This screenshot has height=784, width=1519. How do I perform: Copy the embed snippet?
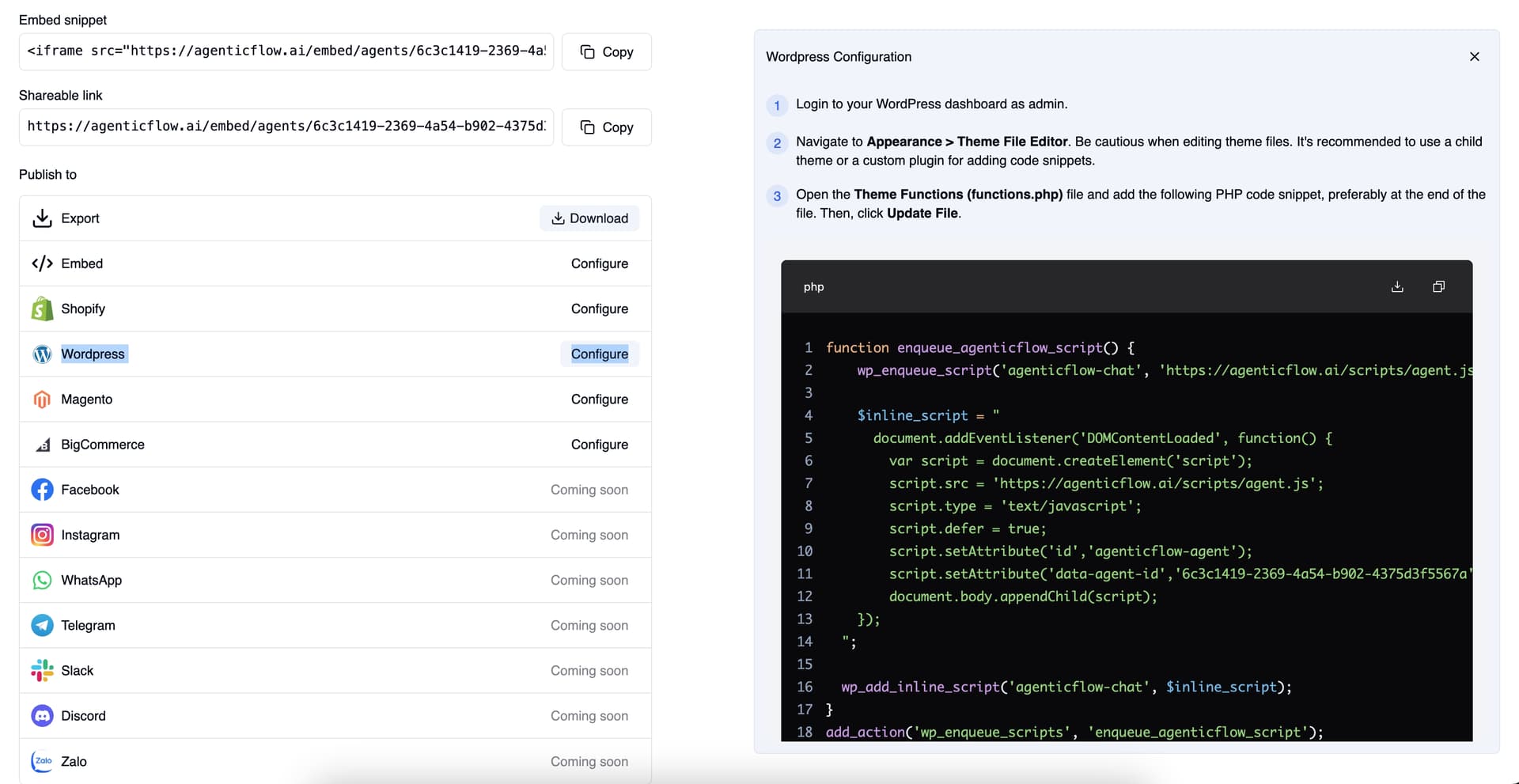click(x=606, y=52)
